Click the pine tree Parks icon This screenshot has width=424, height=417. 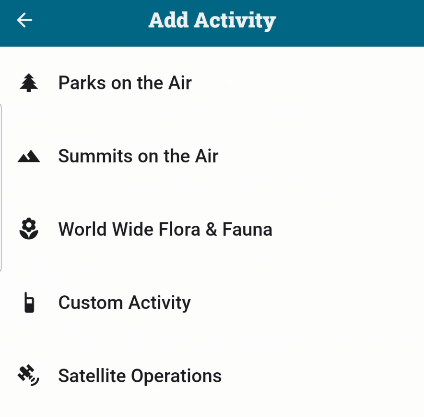coord(29,83)
